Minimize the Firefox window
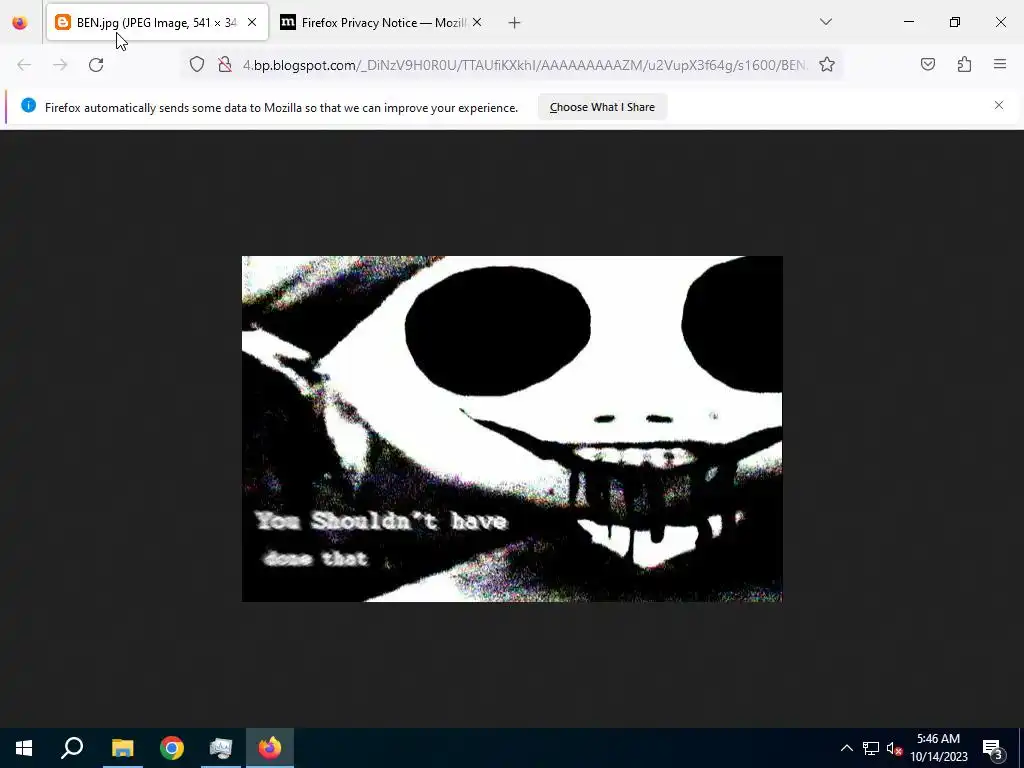This screenshot has height=768, width=1024. click(x=909, y=22)
